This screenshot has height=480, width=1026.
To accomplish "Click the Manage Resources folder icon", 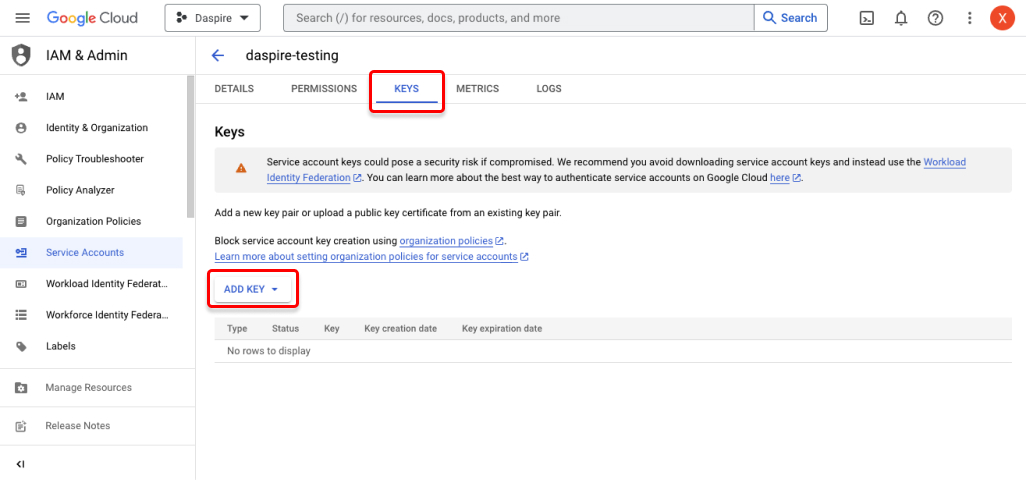I will tap(21, 388).
